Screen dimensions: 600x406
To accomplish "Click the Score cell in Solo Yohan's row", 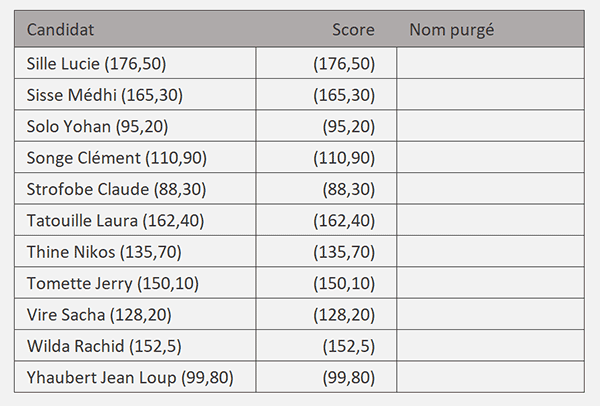I will 326,127.
